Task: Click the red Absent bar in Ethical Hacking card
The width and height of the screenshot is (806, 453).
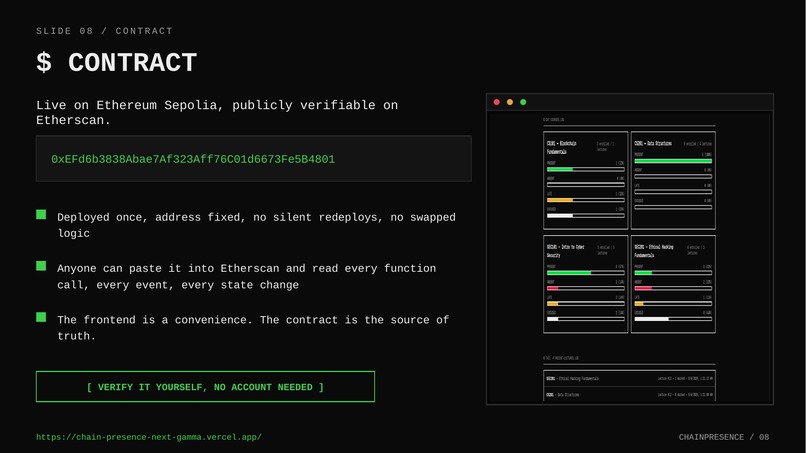Action: [x=673, y=288]
